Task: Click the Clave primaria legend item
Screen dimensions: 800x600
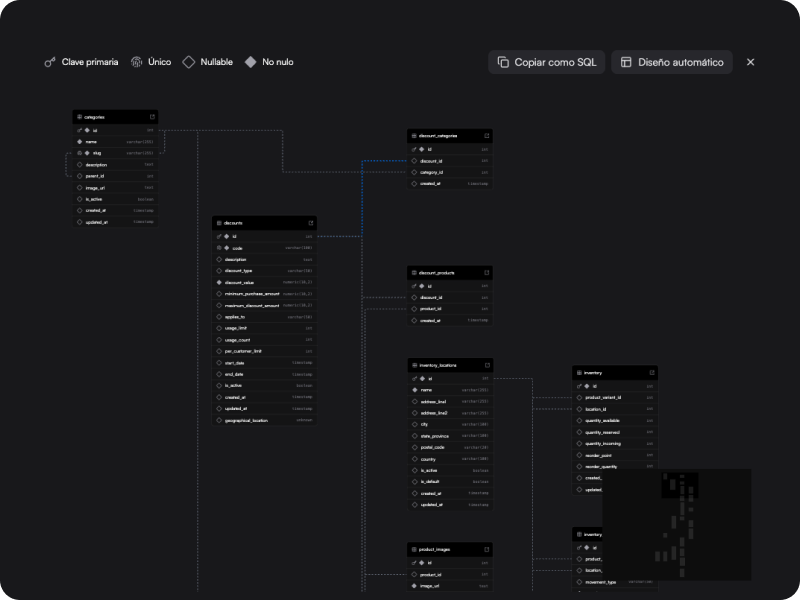Action: coord(83,62)
